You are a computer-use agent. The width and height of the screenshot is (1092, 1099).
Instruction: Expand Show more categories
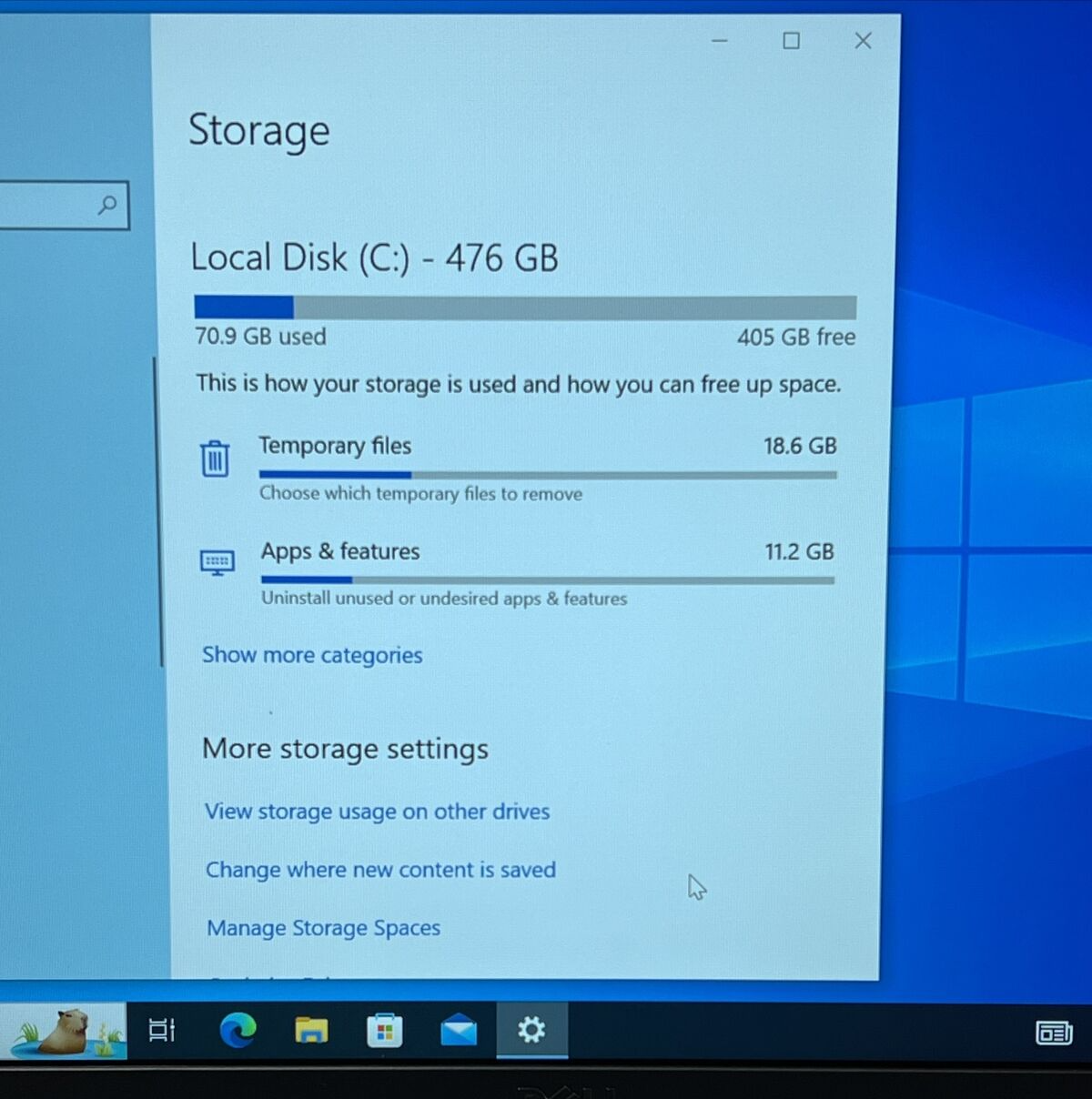pos(312,655)
